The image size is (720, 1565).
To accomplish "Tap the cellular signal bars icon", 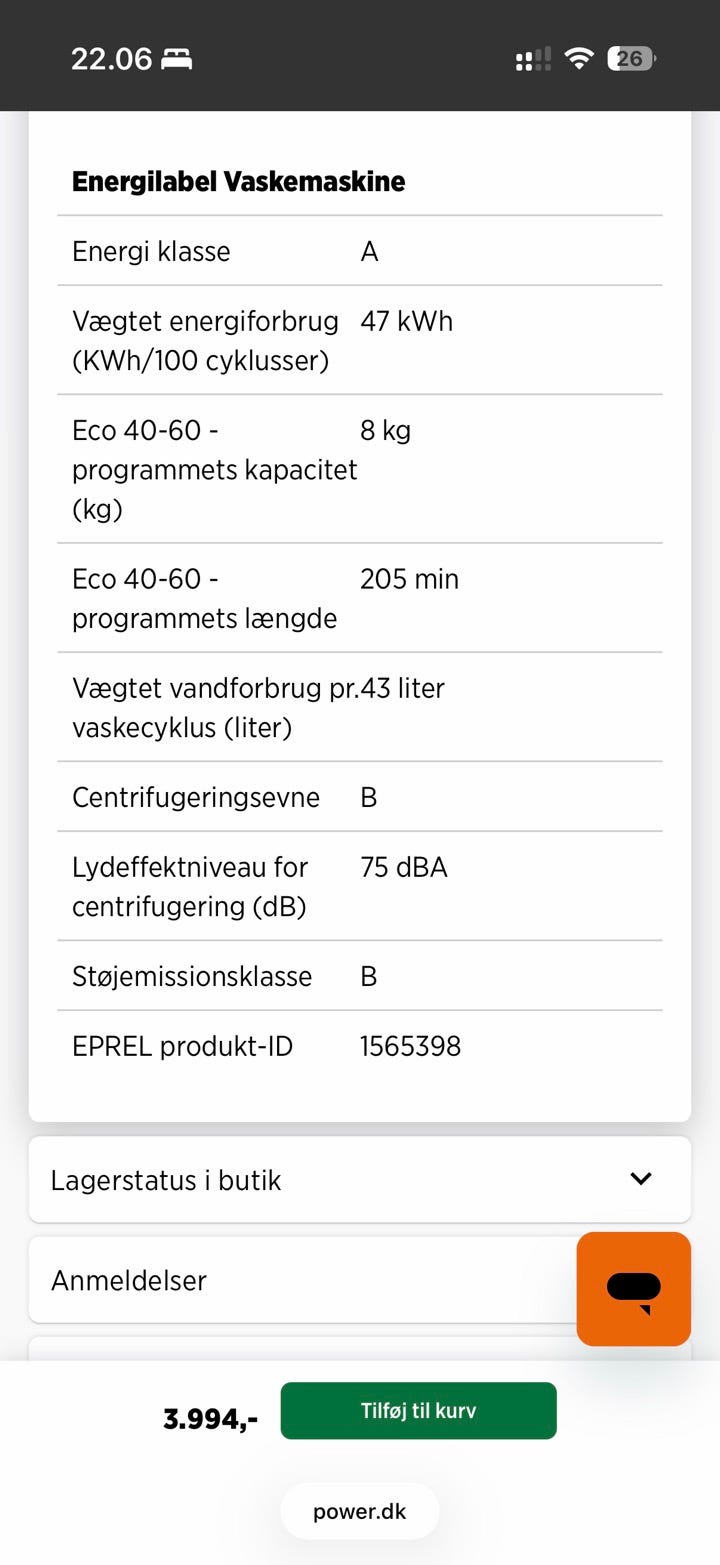I will coord(533,60).
